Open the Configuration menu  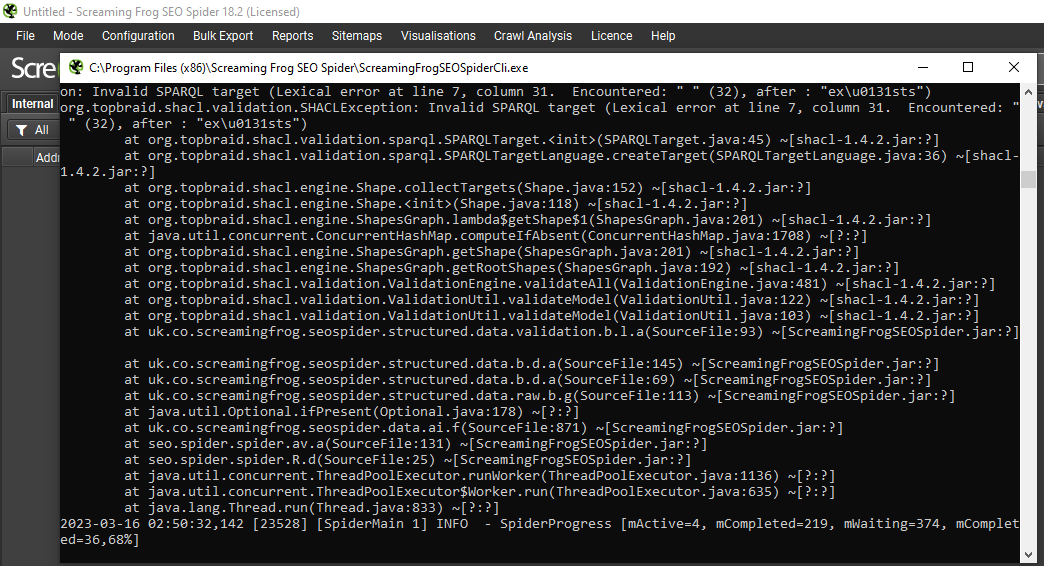point(138,36)
